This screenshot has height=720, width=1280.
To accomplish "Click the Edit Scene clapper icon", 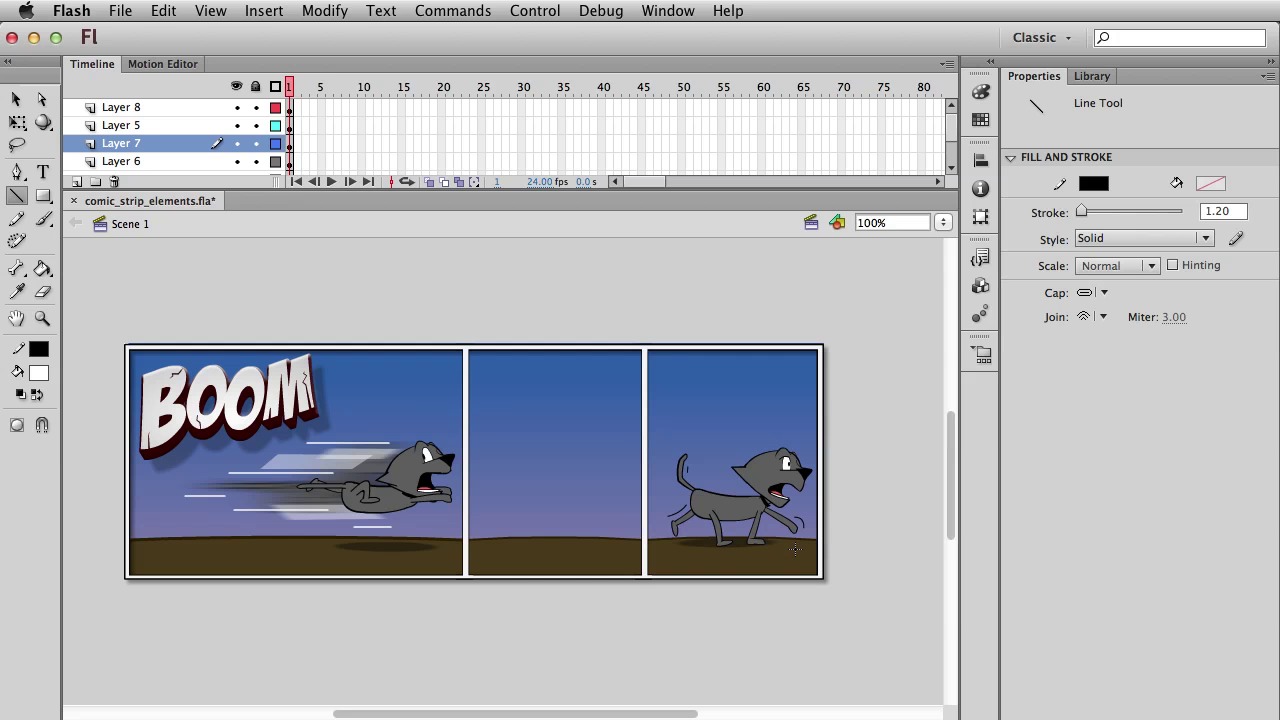I will point(811,222).
